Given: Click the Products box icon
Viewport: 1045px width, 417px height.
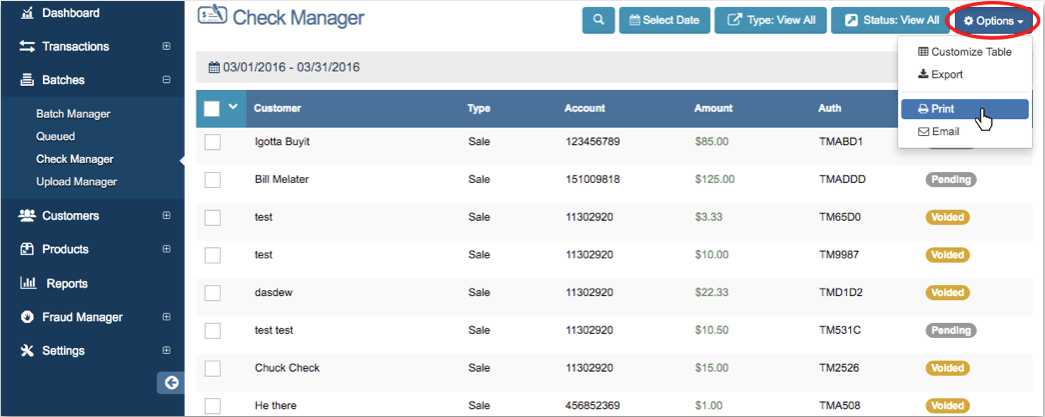Looking at the screenshot, I should click(x=27, y=249).
